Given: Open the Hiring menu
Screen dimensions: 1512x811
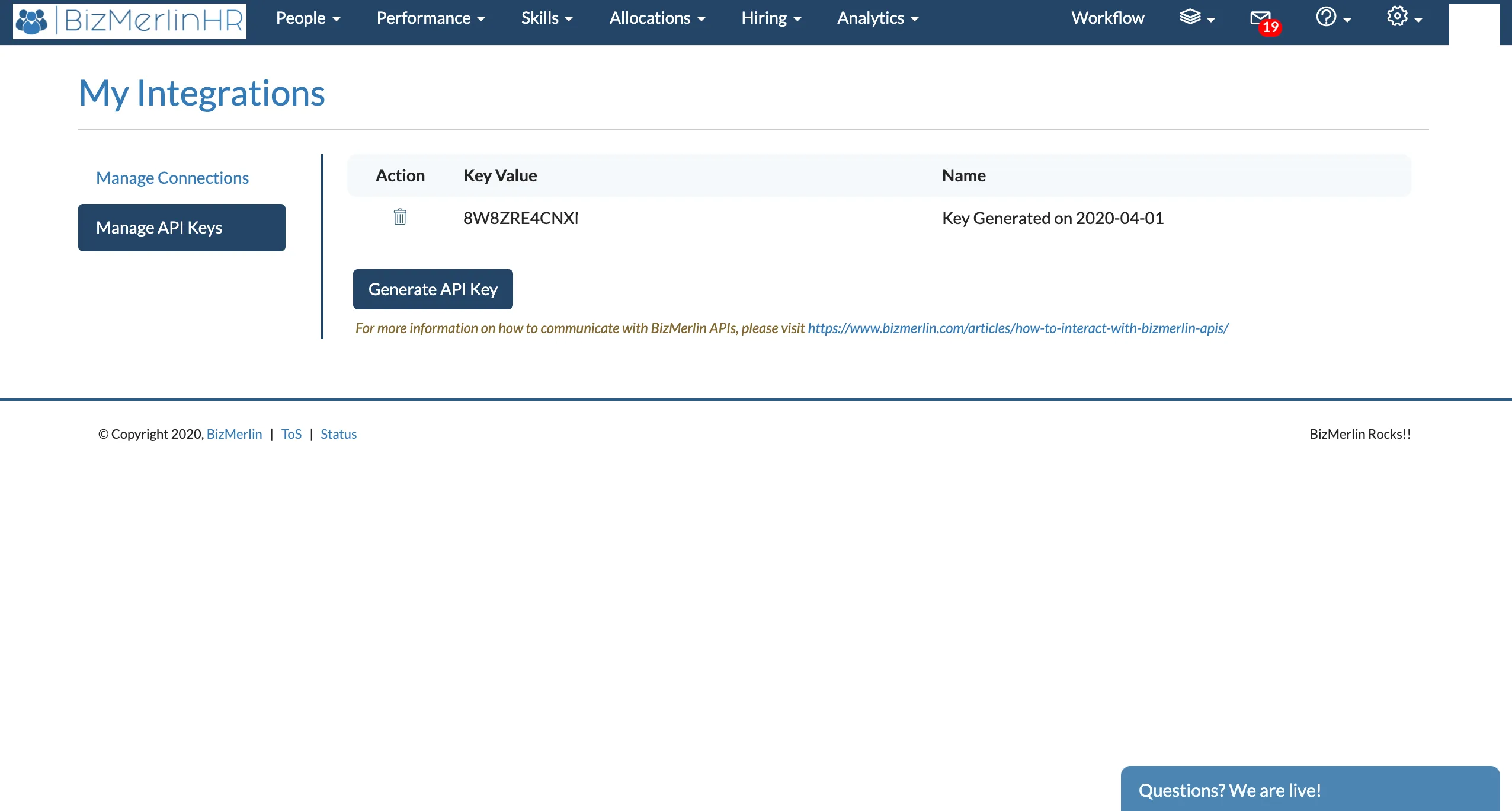Looking at the screenshot, I should tap(771, 18).
